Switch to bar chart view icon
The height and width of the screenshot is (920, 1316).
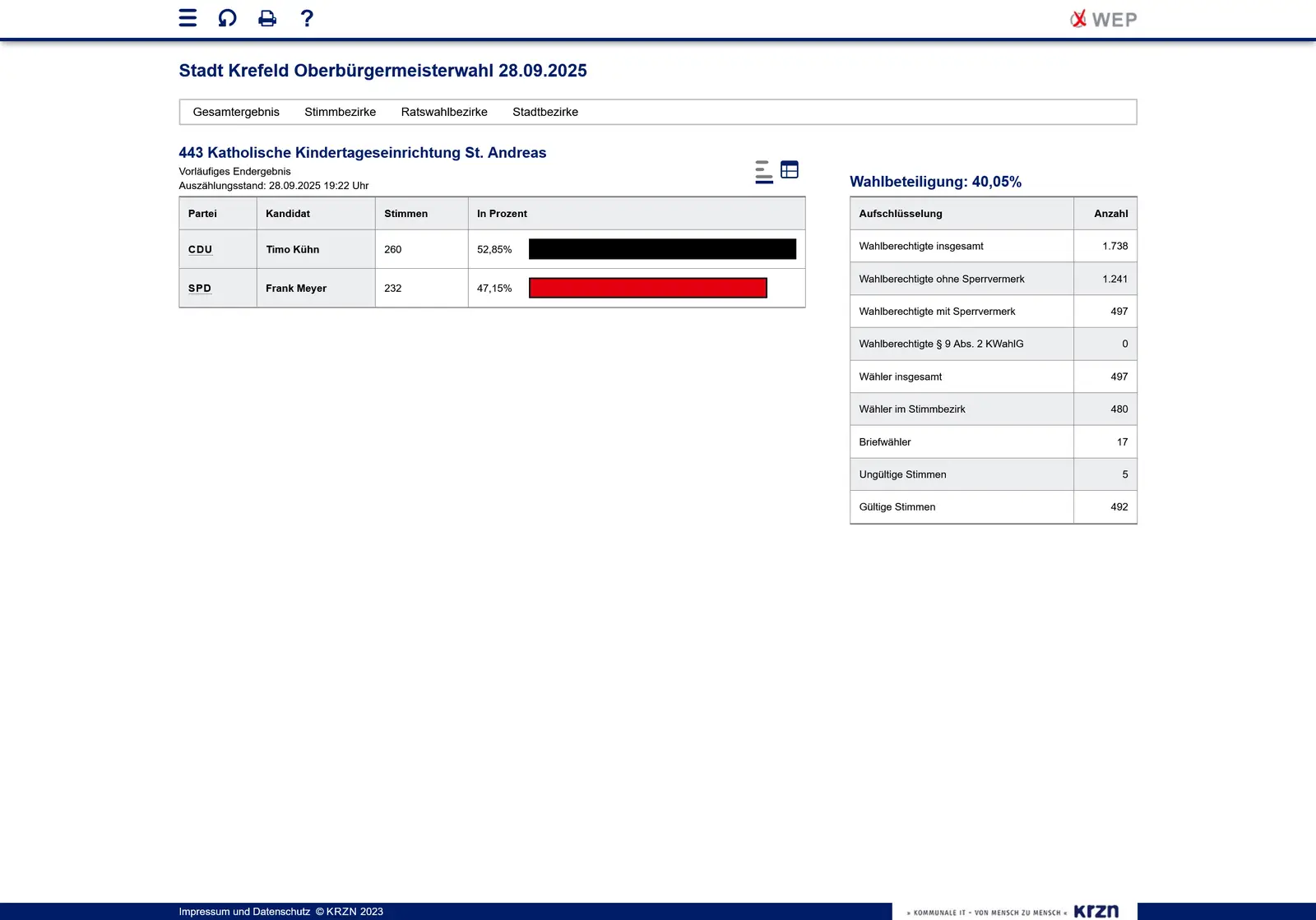[763, 171]
